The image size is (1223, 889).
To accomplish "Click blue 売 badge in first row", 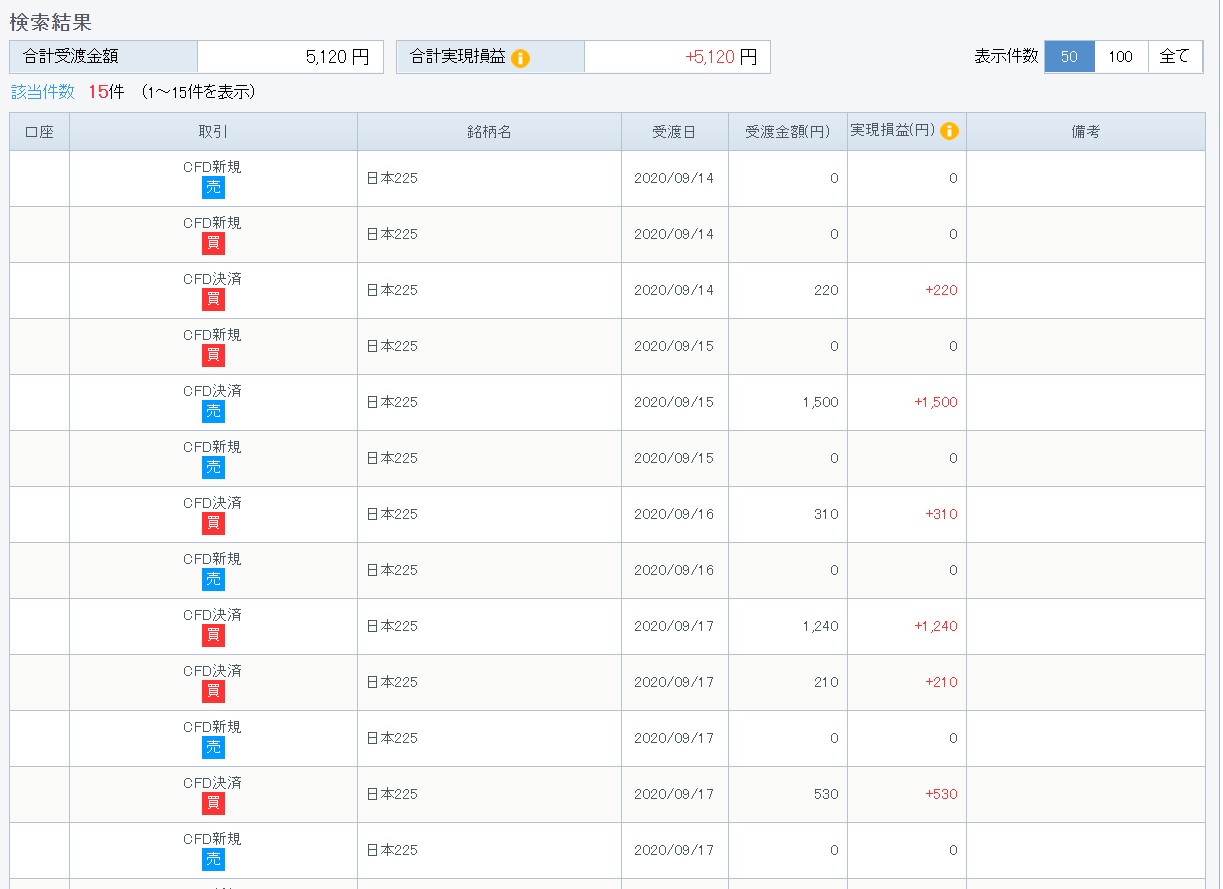I will point(213,188).
